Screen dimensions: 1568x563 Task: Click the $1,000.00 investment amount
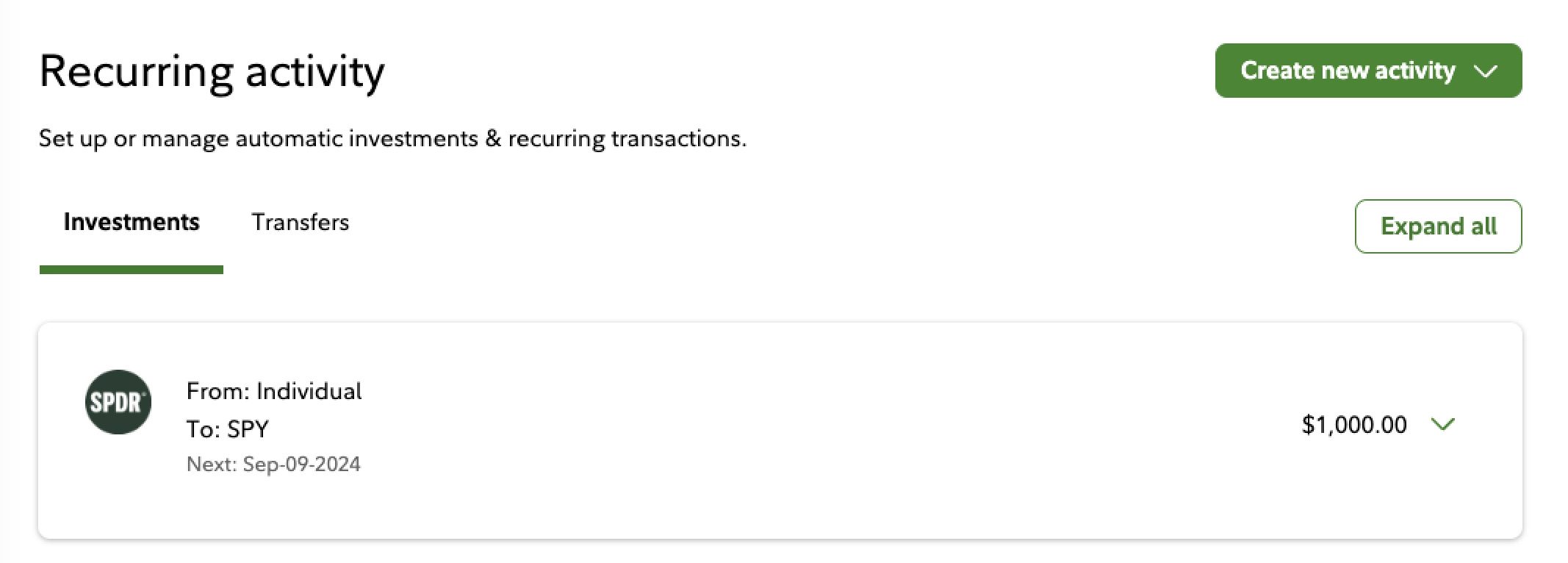[x=1353, y=425]
